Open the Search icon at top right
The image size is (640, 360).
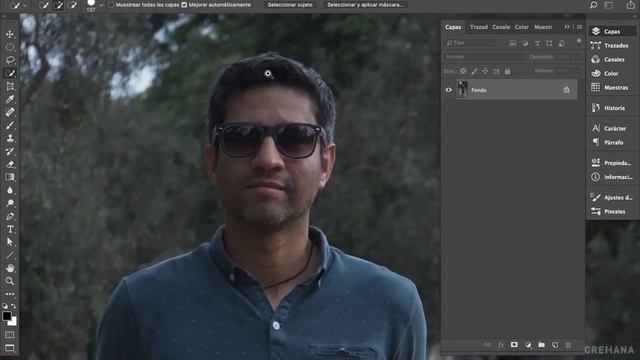click(593, 5)
